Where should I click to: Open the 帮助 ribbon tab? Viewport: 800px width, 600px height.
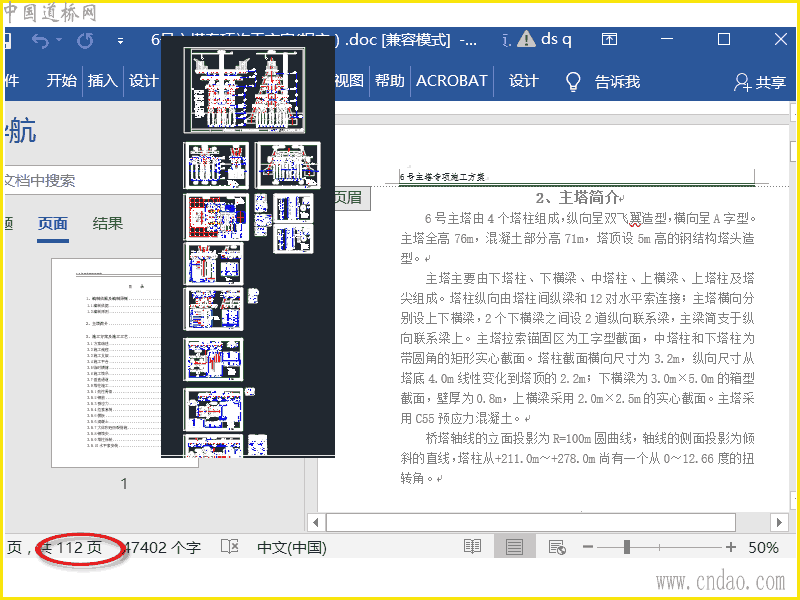click(389, 81)
